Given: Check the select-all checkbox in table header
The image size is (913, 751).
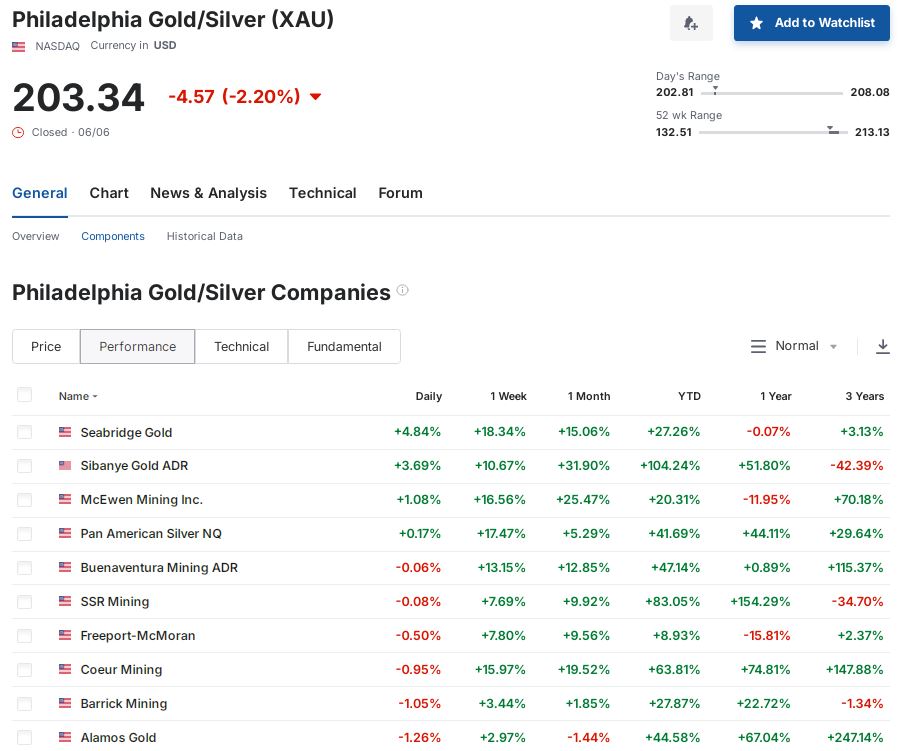Looking at the screenshot, I should 25,395.
